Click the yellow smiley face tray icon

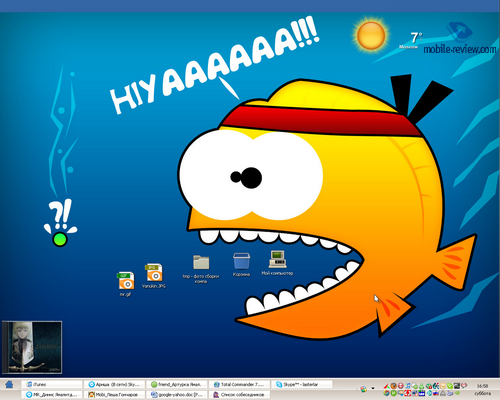point(443,386)
